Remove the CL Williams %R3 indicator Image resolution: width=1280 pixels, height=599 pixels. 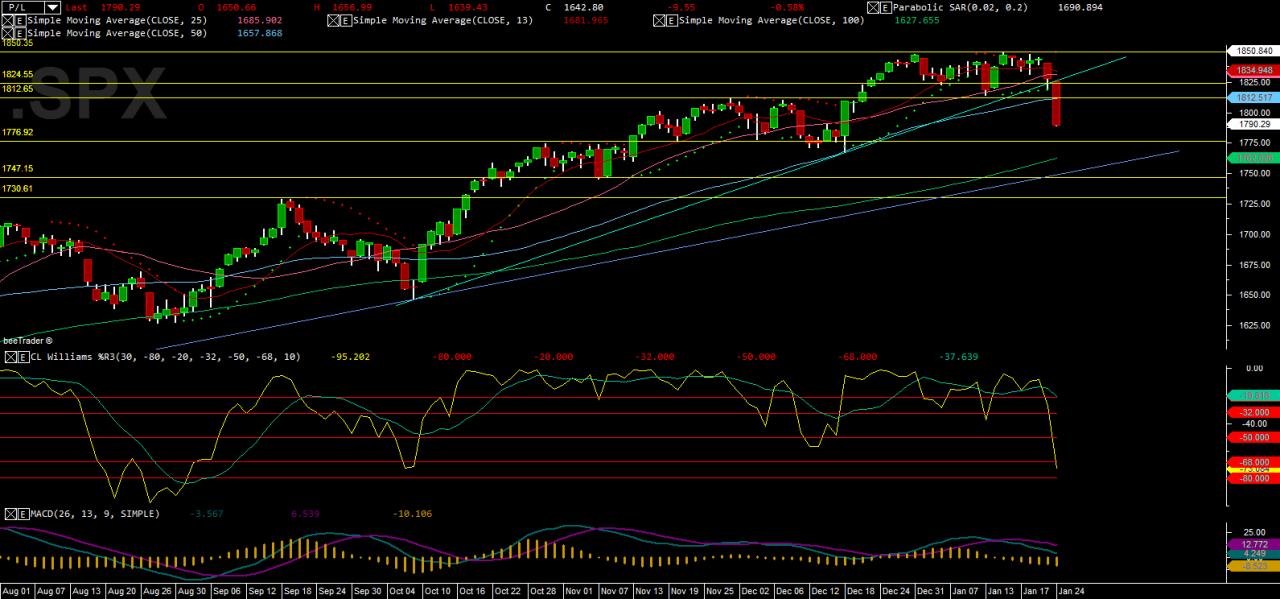pyautogui.click(x=10, y=357)
